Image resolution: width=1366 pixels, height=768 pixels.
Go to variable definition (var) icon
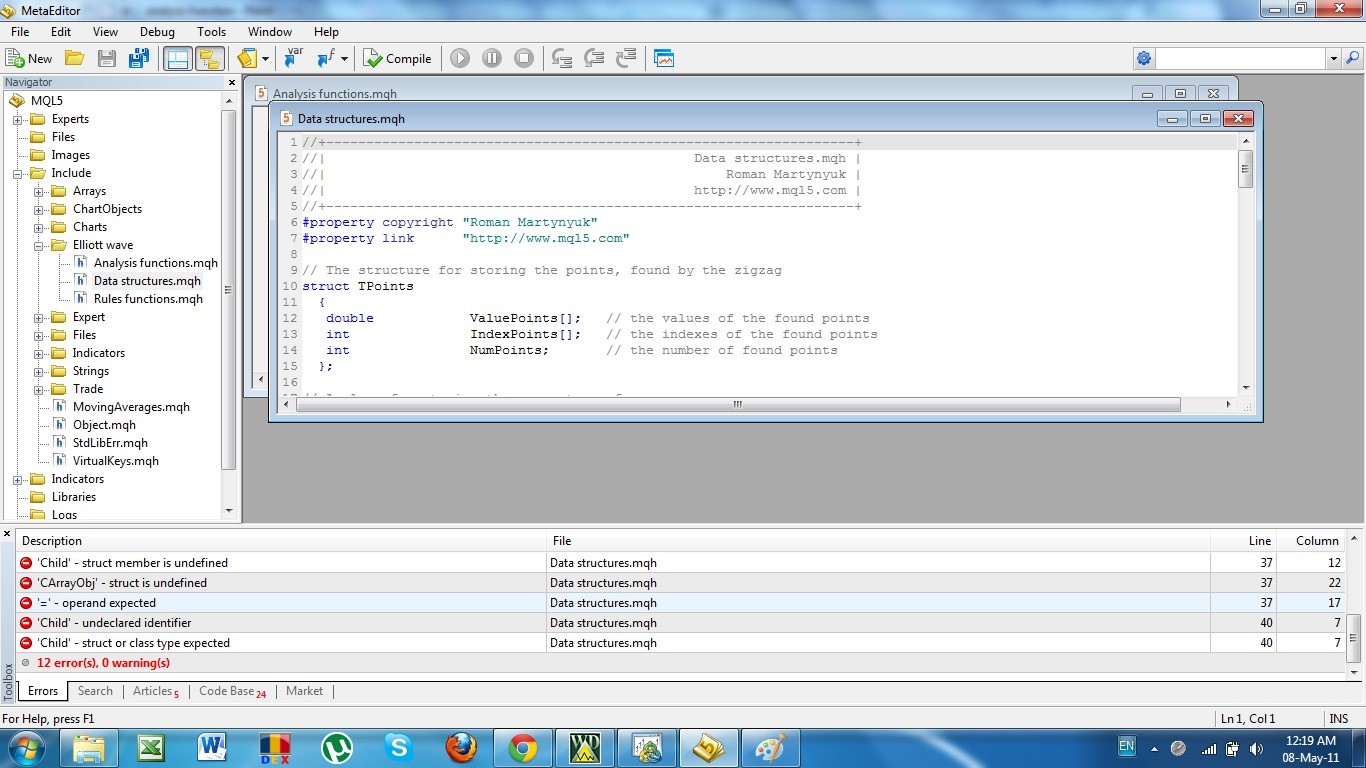tap(293, 58)
